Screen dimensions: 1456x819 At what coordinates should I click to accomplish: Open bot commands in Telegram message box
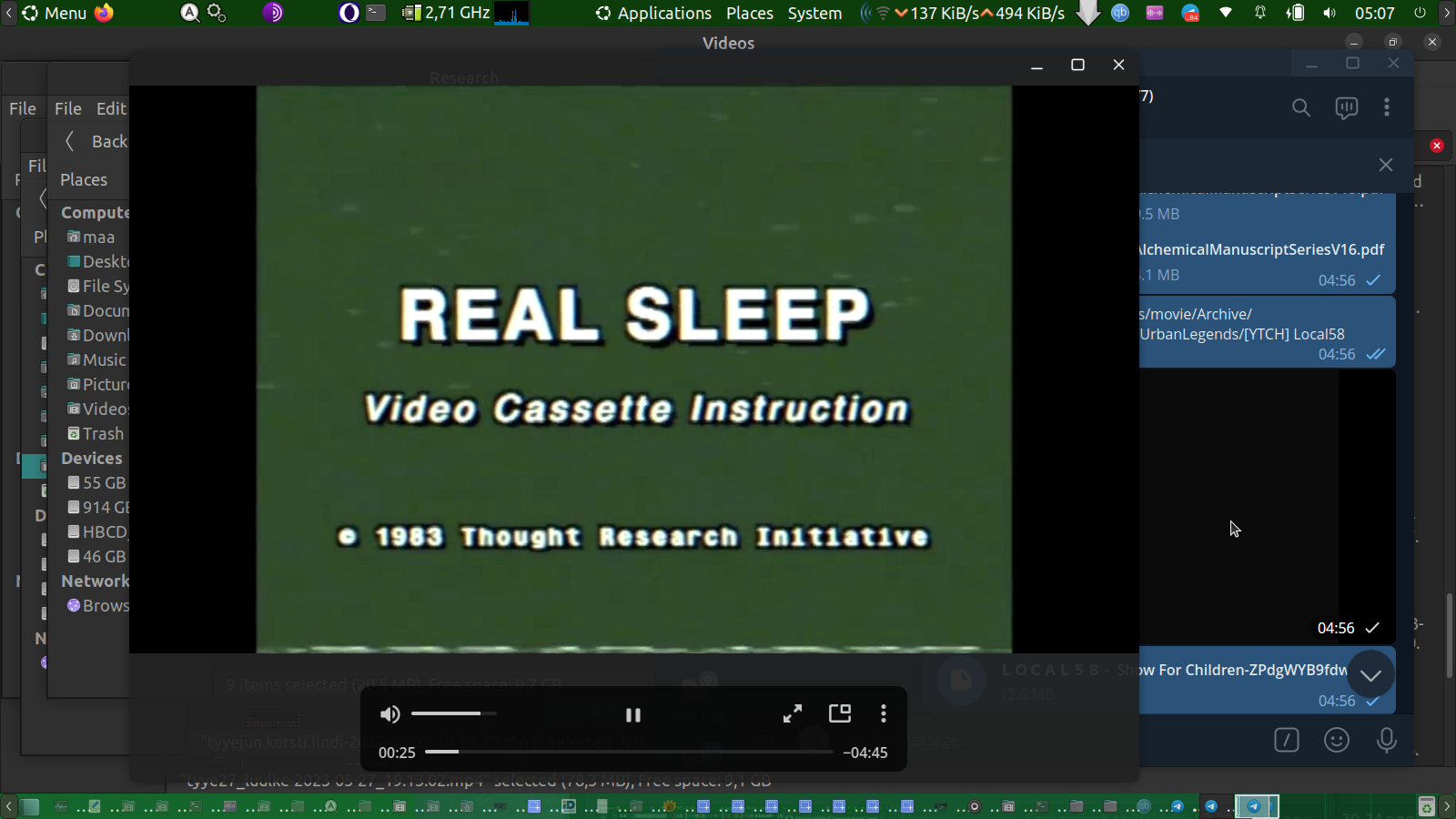(1287, 741)
